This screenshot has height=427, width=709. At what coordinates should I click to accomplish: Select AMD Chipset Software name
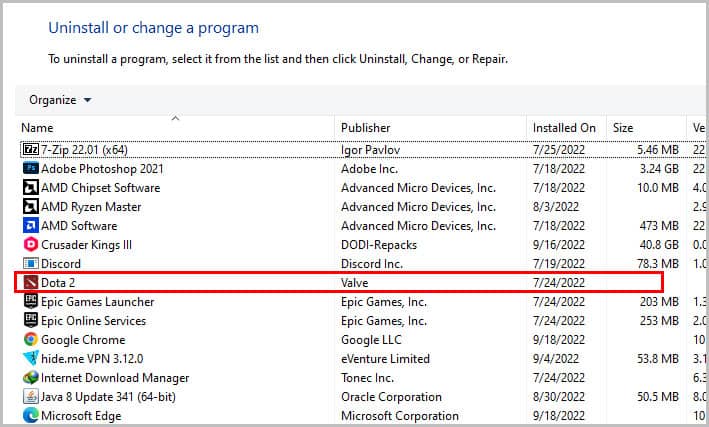tap(100, 187)
